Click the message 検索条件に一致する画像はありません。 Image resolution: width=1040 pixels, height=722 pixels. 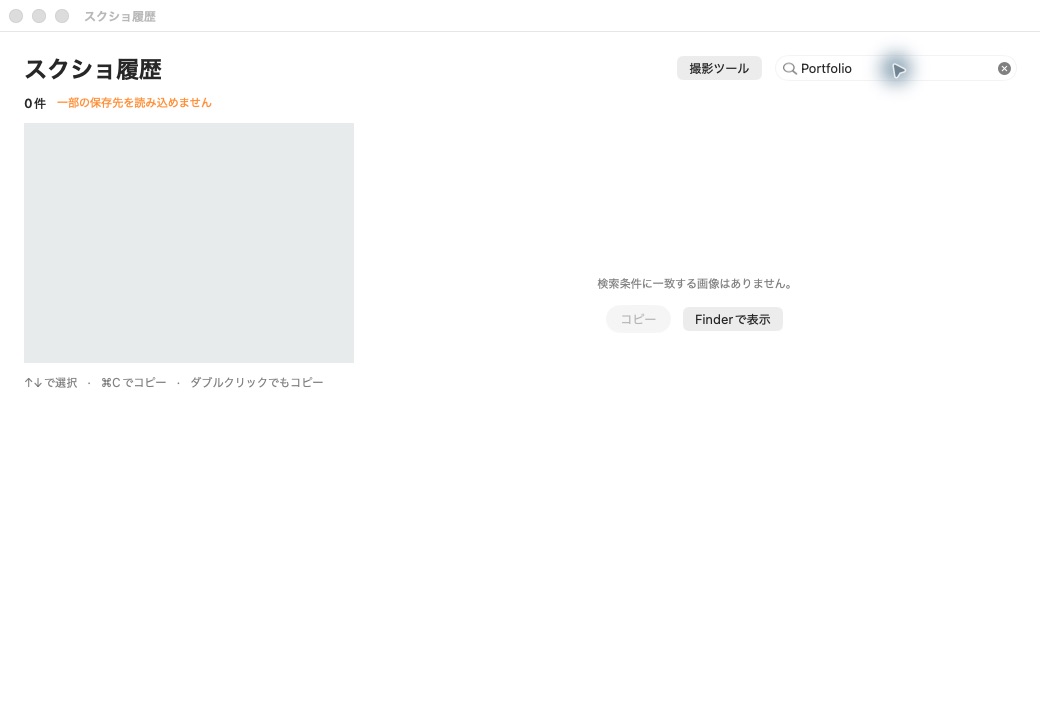point(694,284)
